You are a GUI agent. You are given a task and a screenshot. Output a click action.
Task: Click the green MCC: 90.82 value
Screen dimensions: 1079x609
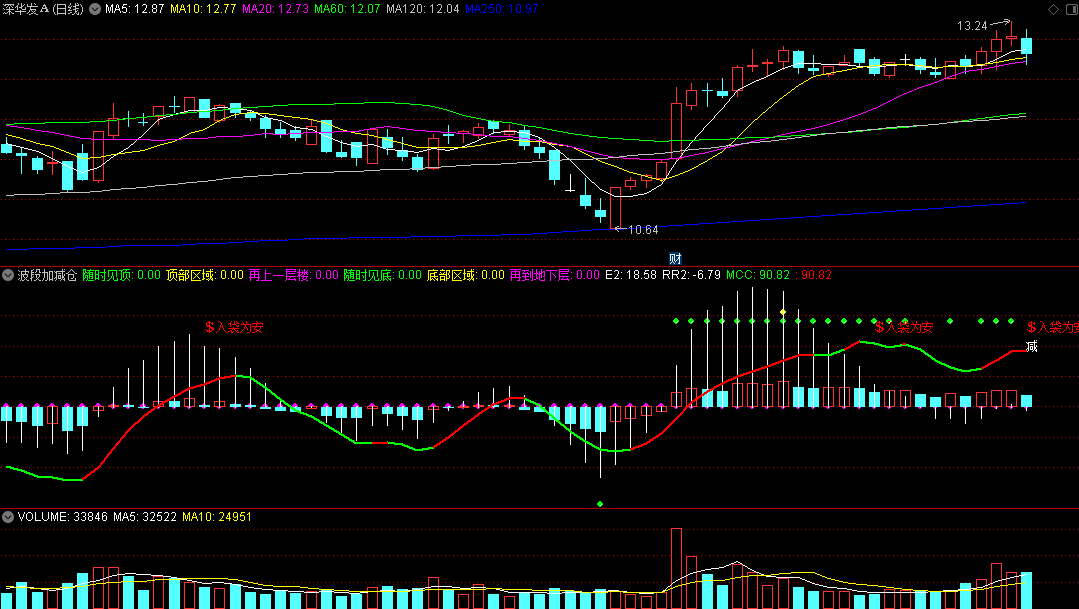pos(758,275)
